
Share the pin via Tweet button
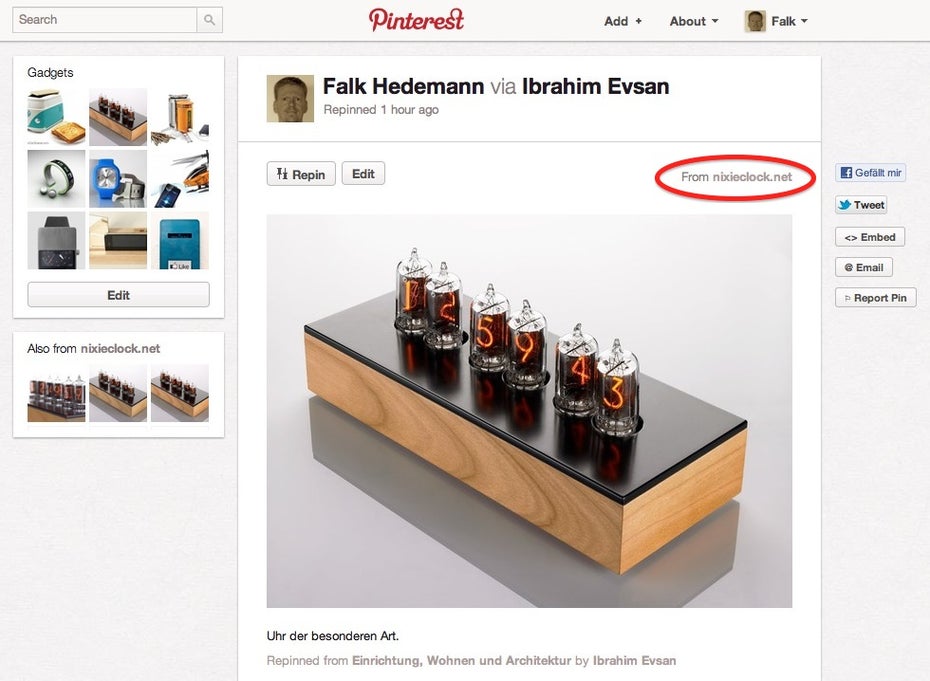click(861, 205)
